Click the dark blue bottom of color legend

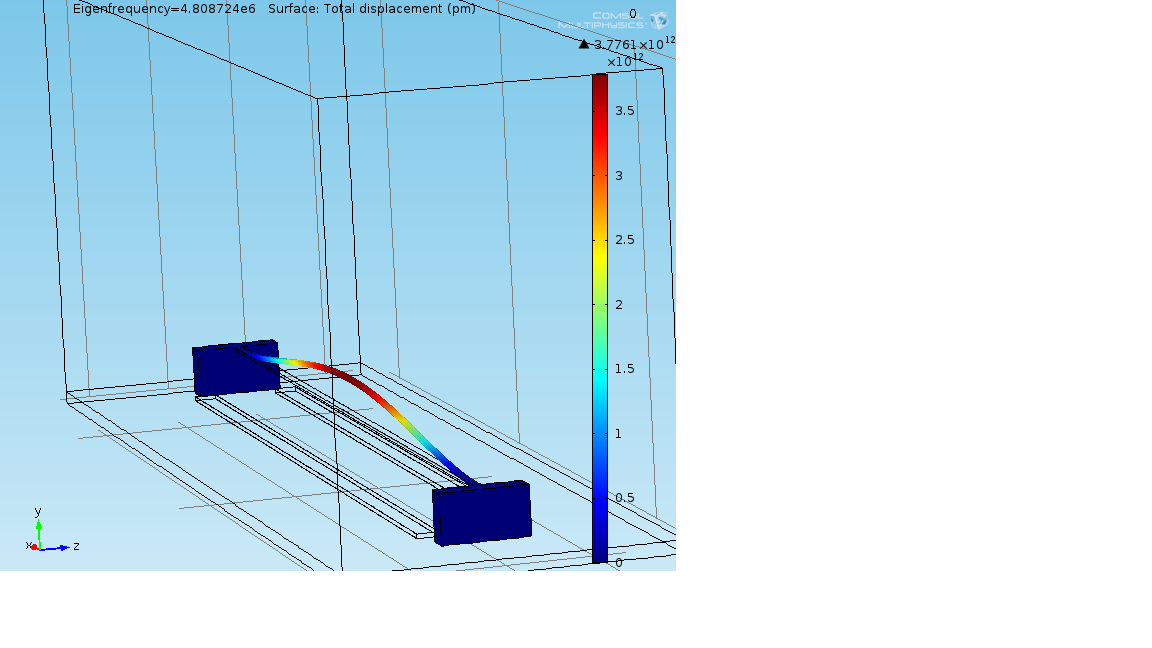pos(599,552)
